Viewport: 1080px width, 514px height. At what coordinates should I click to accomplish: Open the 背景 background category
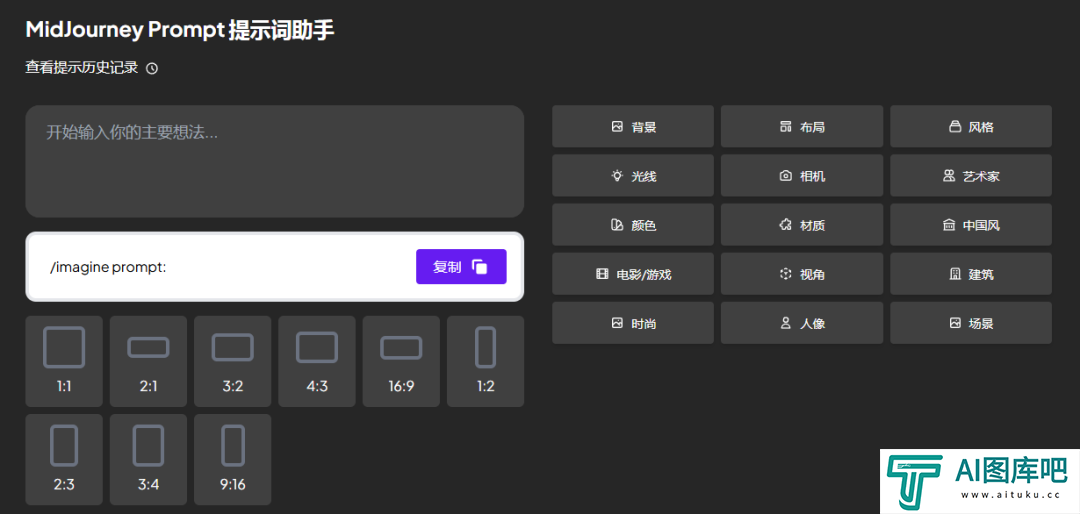[633, 127]
